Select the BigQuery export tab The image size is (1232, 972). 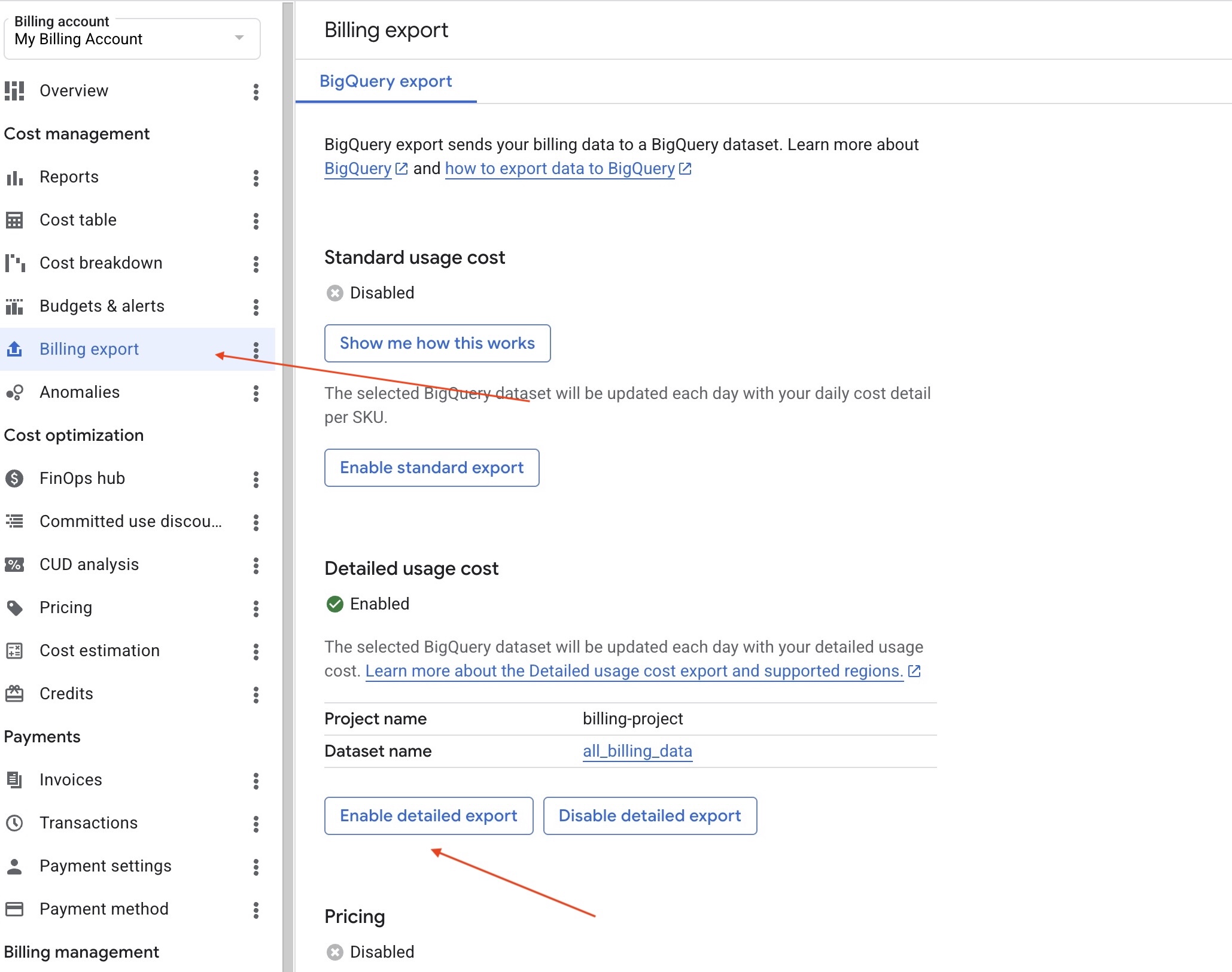pyautogui.click(x=385, y=81)
